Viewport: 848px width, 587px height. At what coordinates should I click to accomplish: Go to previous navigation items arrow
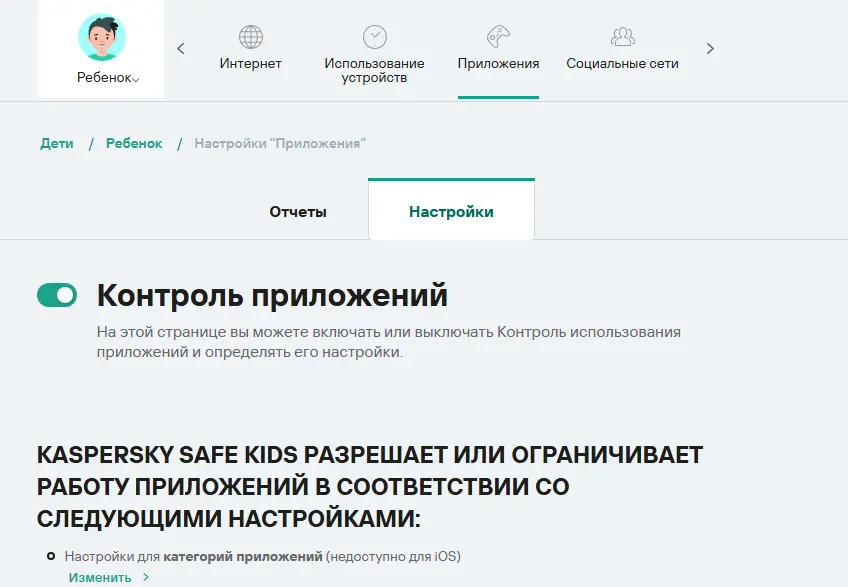(181, 49)
